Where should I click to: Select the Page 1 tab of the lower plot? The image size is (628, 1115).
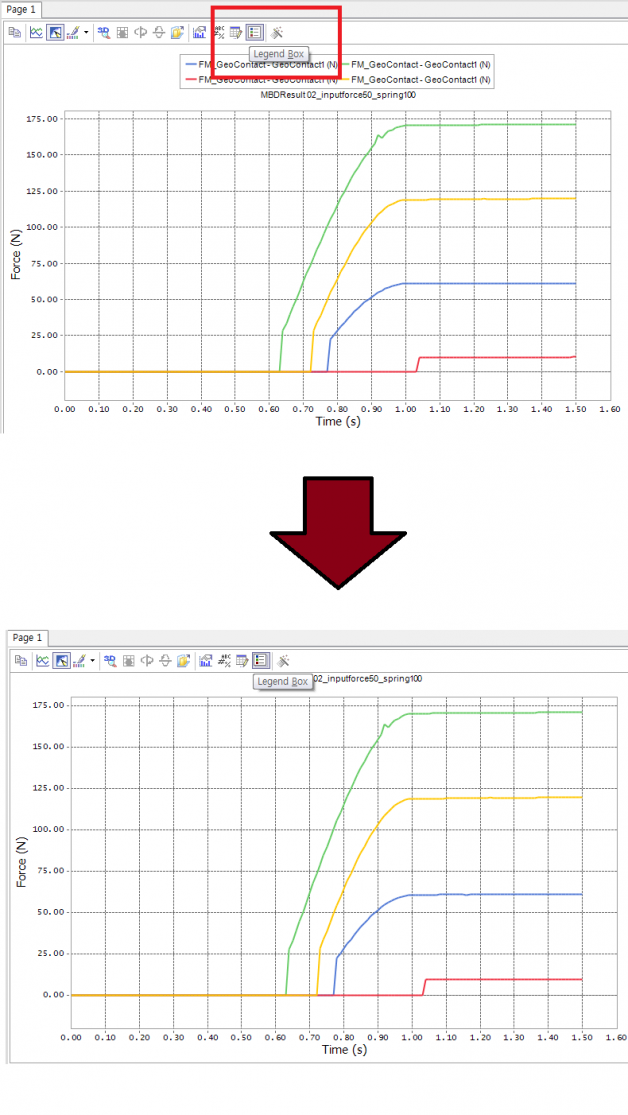tap(26, 637)
